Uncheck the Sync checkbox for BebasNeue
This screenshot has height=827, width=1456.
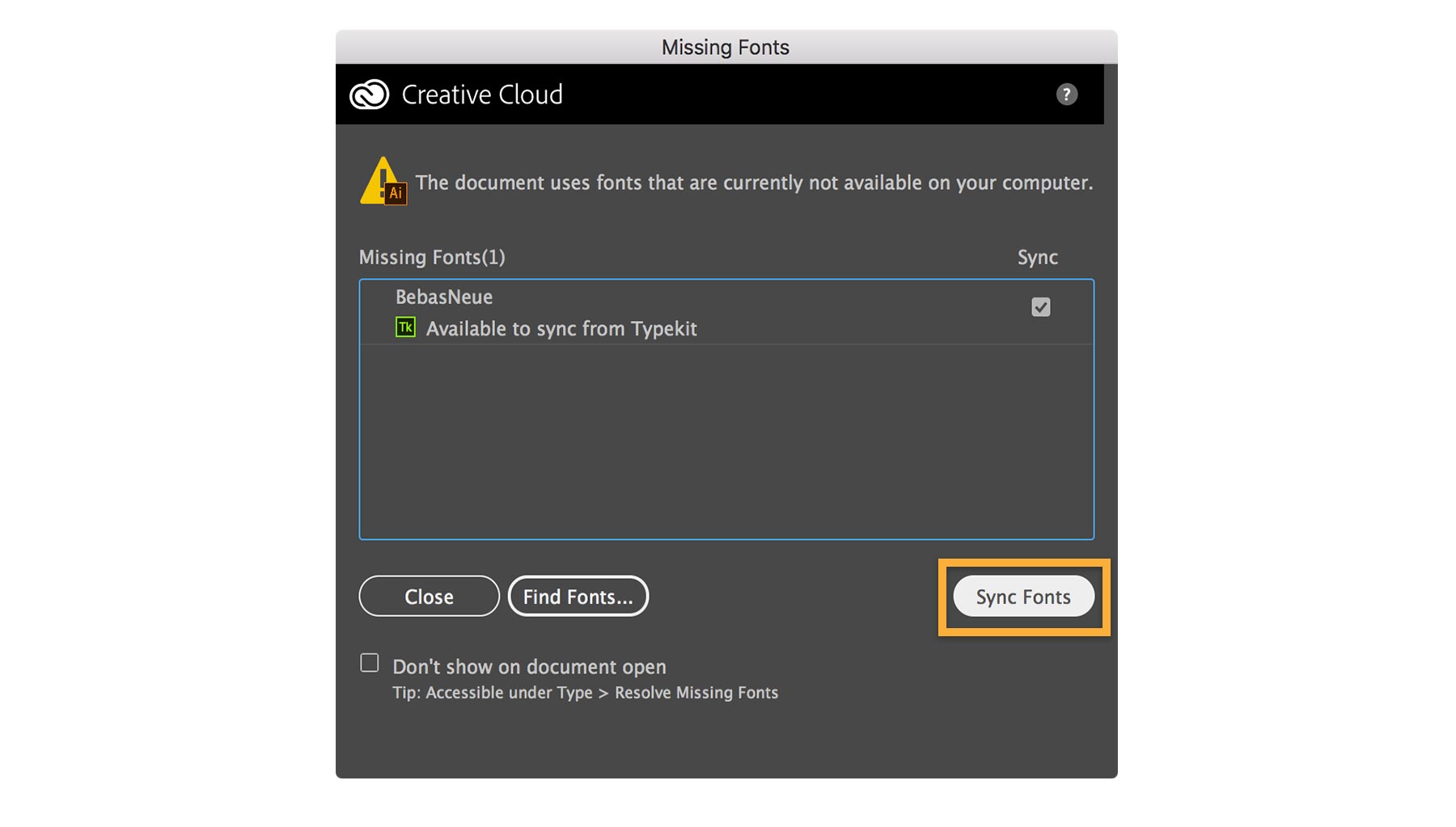tap(1041, 307)
